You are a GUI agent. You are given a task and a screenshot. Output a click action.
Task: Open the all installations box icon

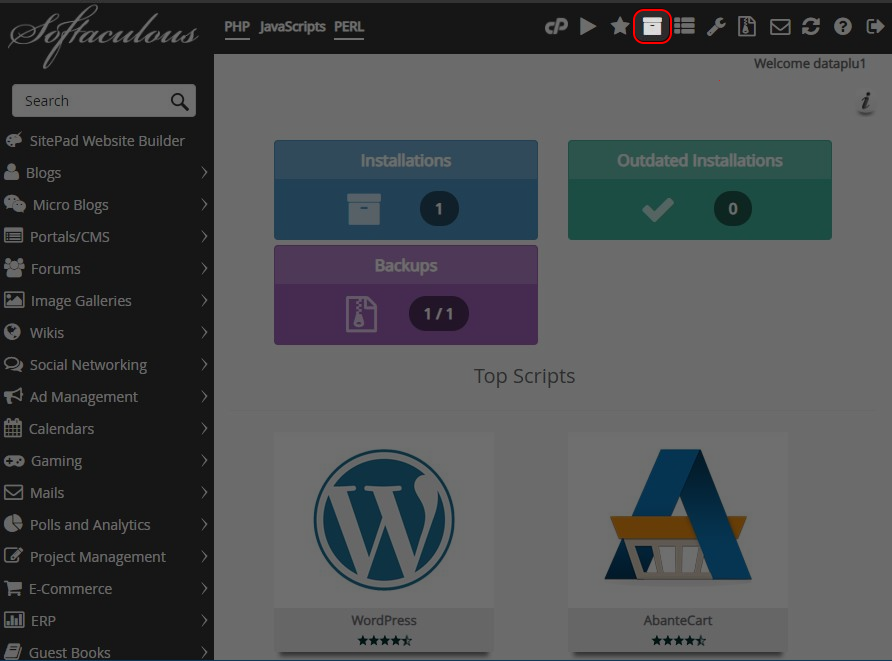tap(652, 27)
